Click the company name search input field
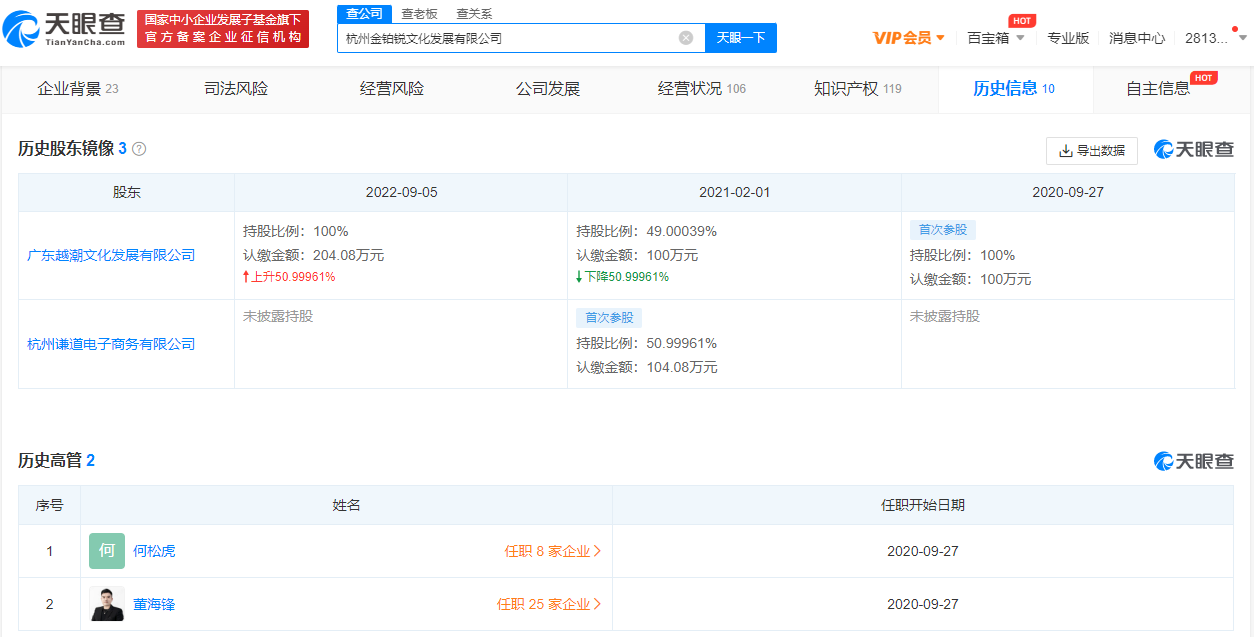Image resolution: width=1254 pixels, height=637 pixels. (x=508, y=38)
